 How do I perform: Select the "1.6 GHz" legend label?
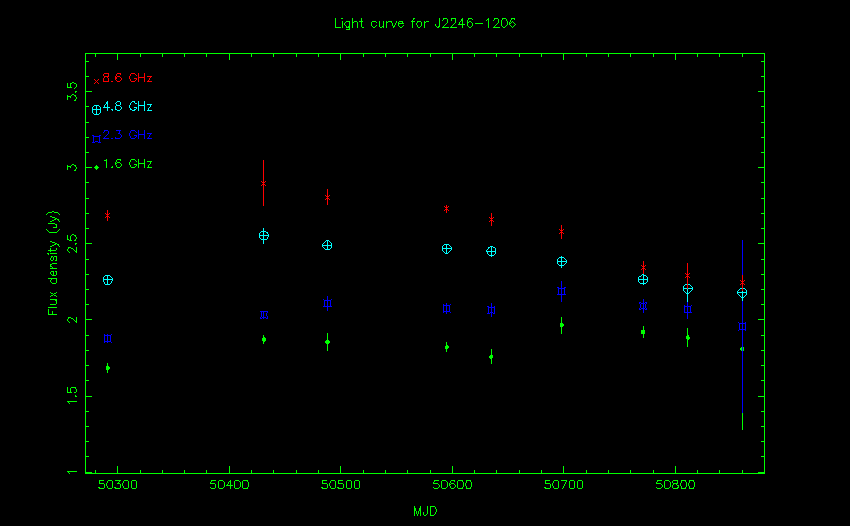pyautogui.click(x=127, y=164)
